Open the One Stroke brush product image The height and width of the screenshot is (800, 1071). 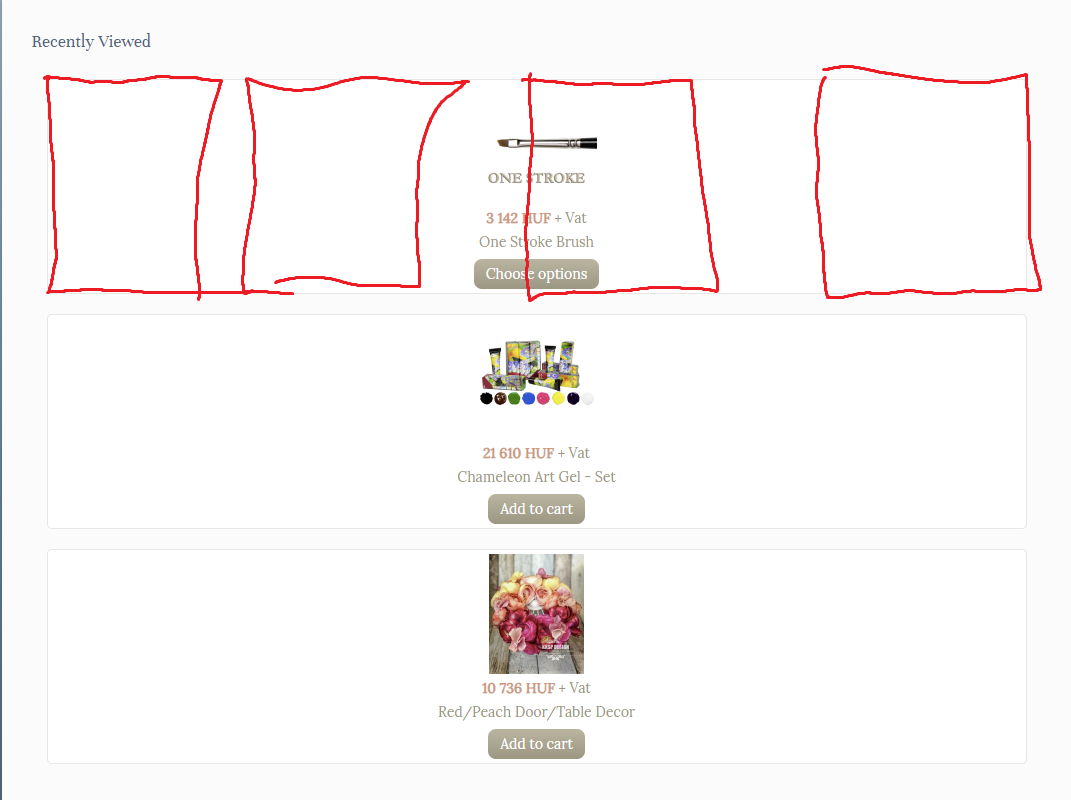point(546,143)
